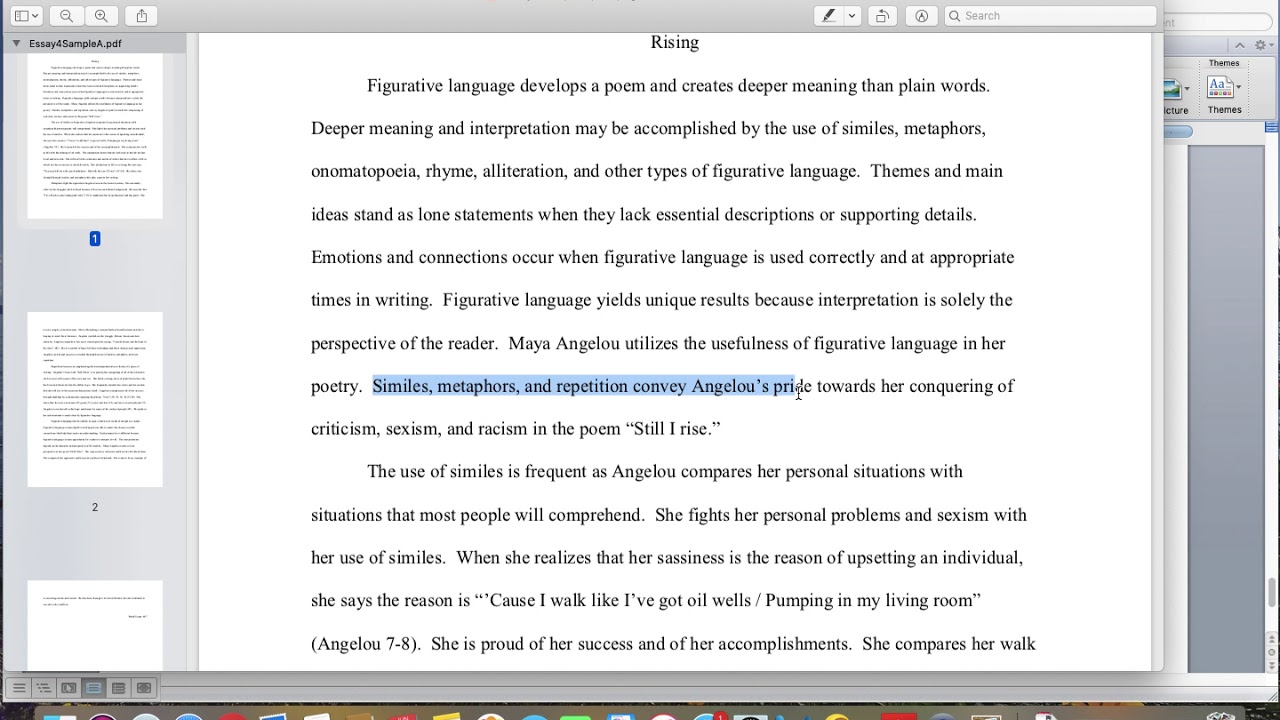Click the word "onomatopoeia" in the essay
The height and width of the screenshot is (720, 1280).
click(364, 171)
